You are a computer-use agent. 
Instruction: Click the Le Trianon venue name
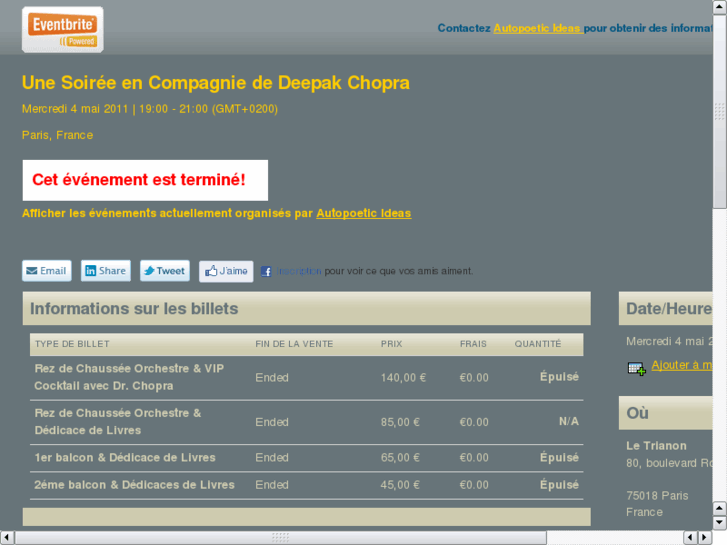656,446
